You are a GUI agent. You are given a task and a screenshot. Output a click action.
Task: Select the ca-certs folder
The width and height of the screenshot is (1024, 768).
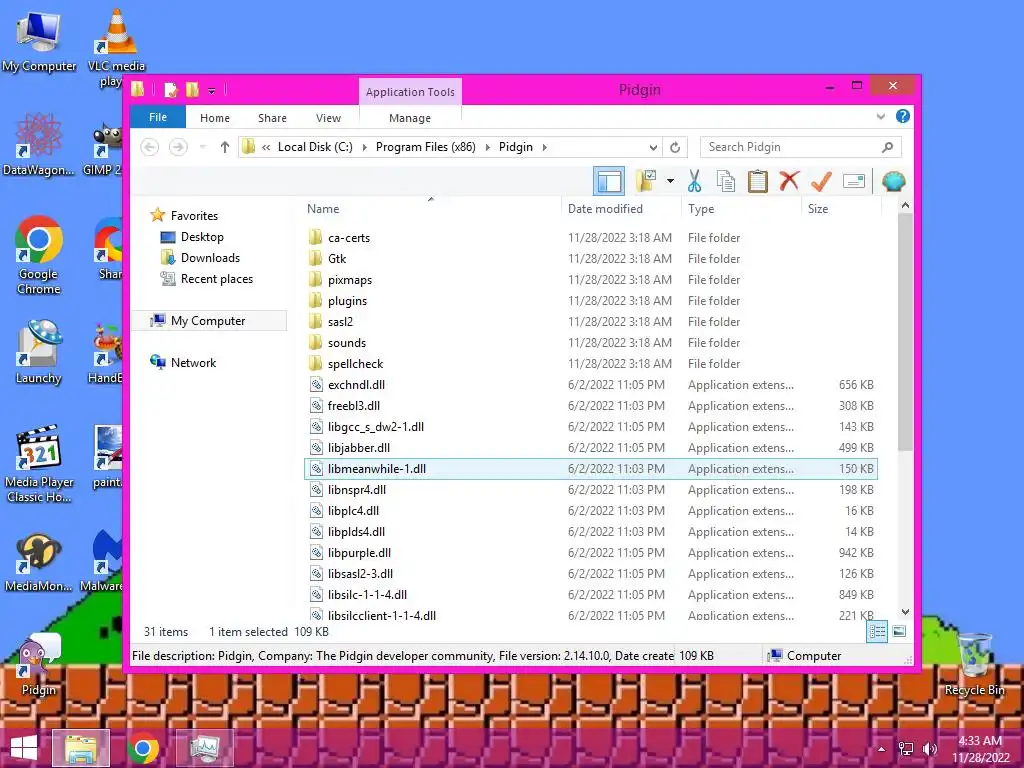click(x=591, y=238)
